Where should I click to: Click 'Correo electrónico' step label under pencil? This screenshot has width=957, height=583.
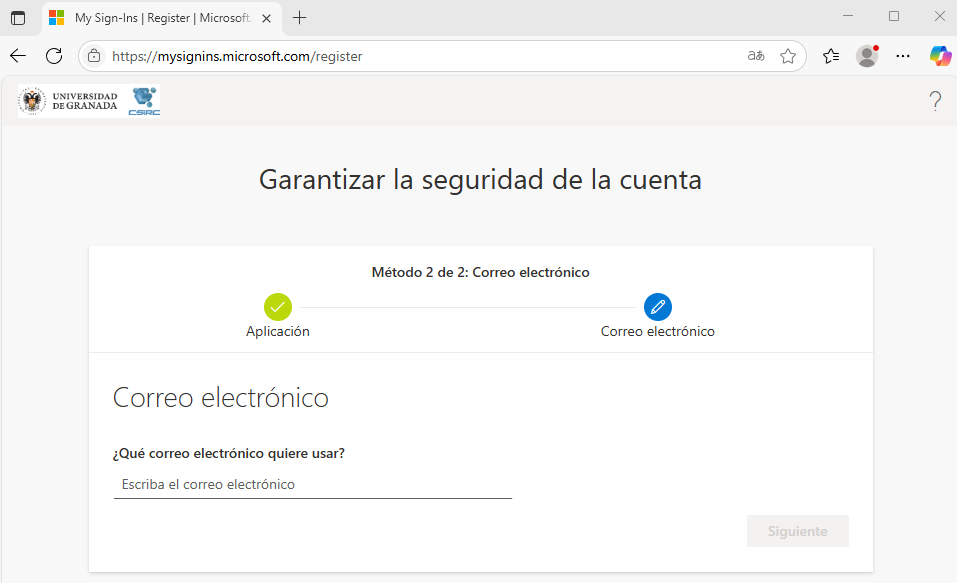658,331
